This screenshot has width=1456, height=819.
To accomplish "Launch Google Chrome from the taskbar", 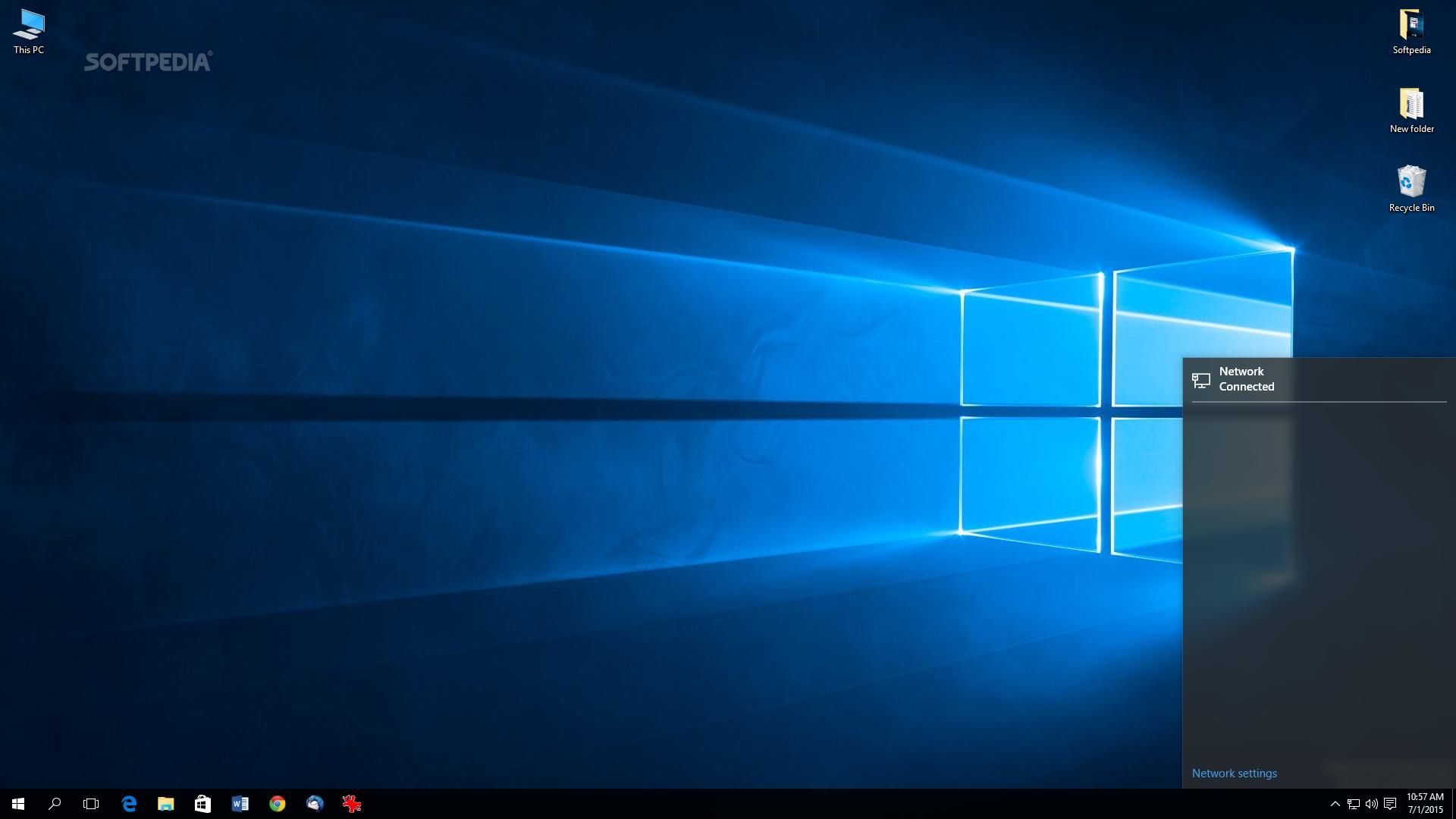I will pyautogui.click(x=277, y=804).
